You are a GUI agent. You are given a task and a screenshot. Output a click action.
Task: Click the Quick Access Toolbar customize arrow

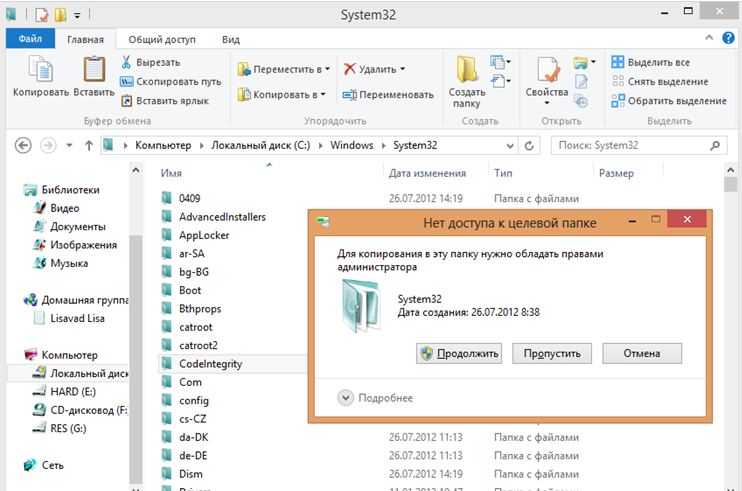(77, 16)
